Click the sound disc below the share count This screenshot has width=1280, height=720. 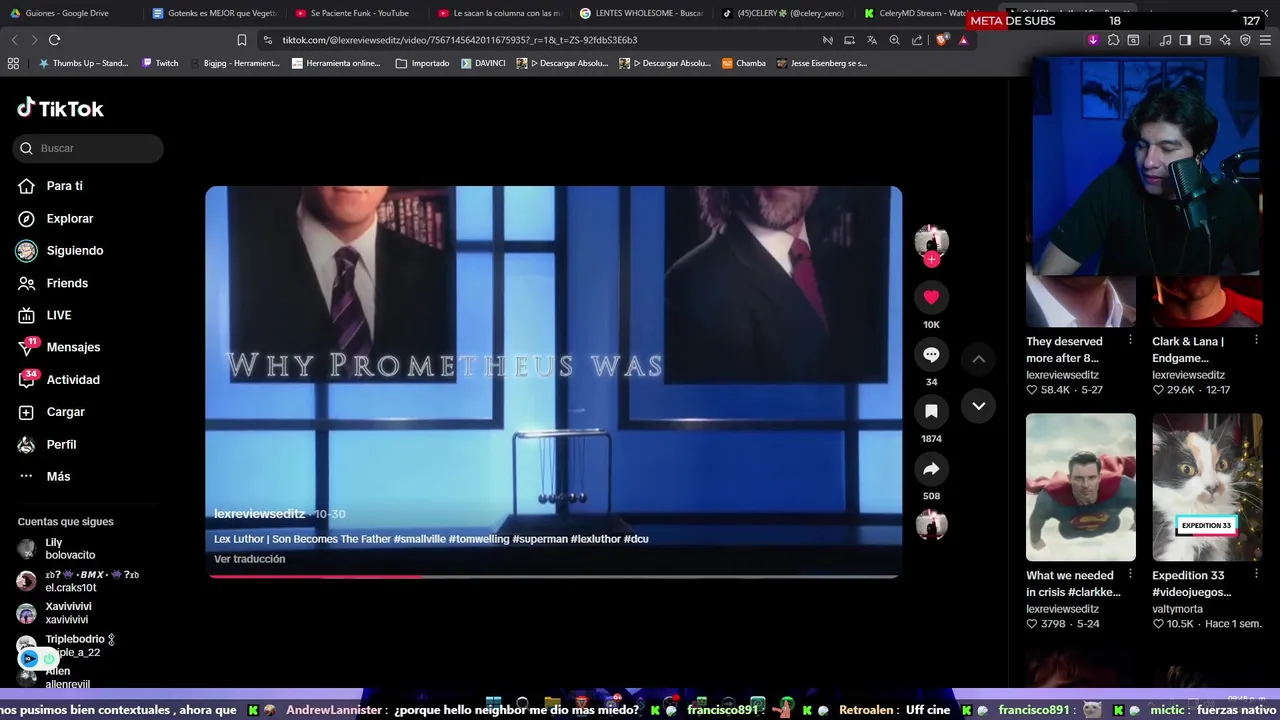point(931,525)
